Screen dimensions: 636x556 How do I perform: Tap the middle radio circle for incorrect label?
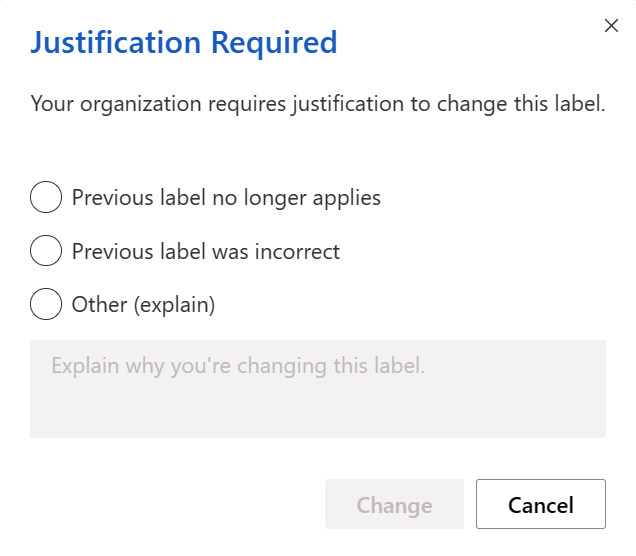46,251
